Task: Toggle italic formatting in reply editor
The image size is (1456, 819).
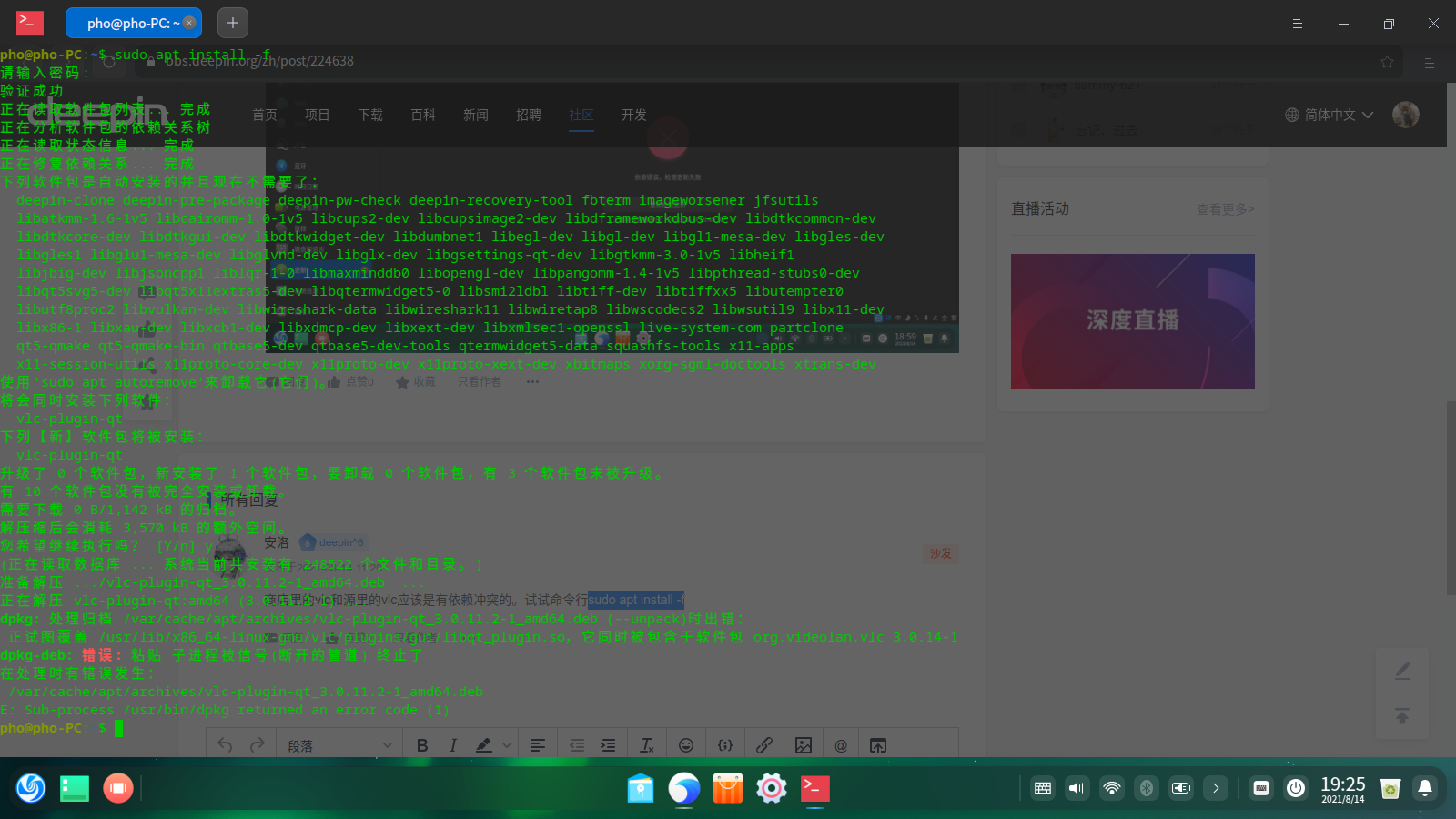Action: coord(453,745)
